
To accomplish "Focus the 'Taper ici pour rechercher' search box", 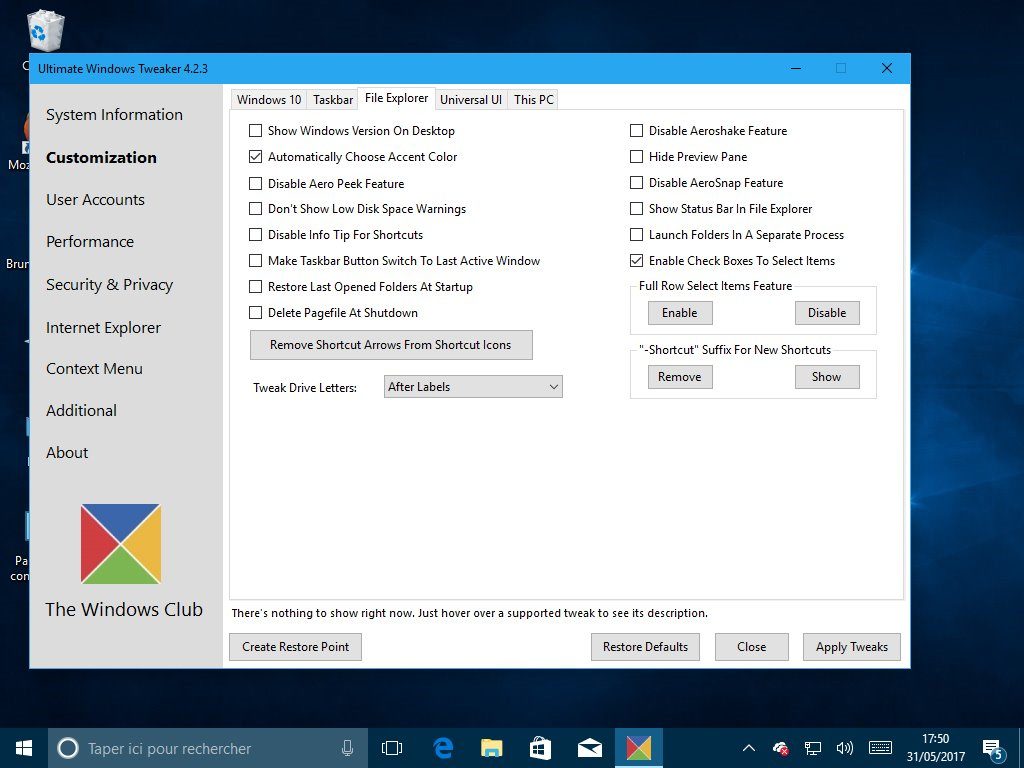I will [x=208, y=748].
